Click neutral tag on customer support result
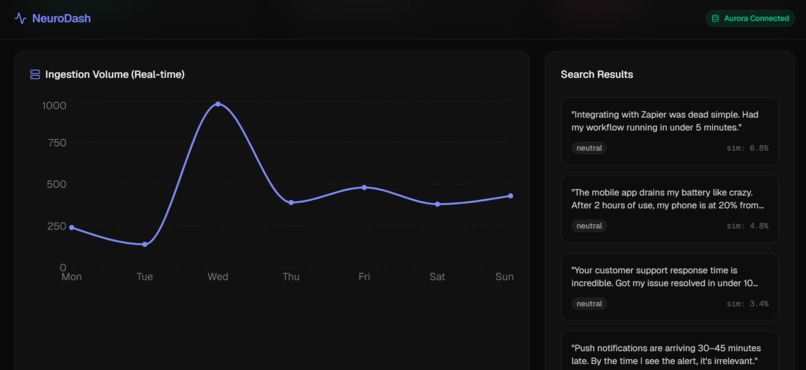 pos(589,304)
